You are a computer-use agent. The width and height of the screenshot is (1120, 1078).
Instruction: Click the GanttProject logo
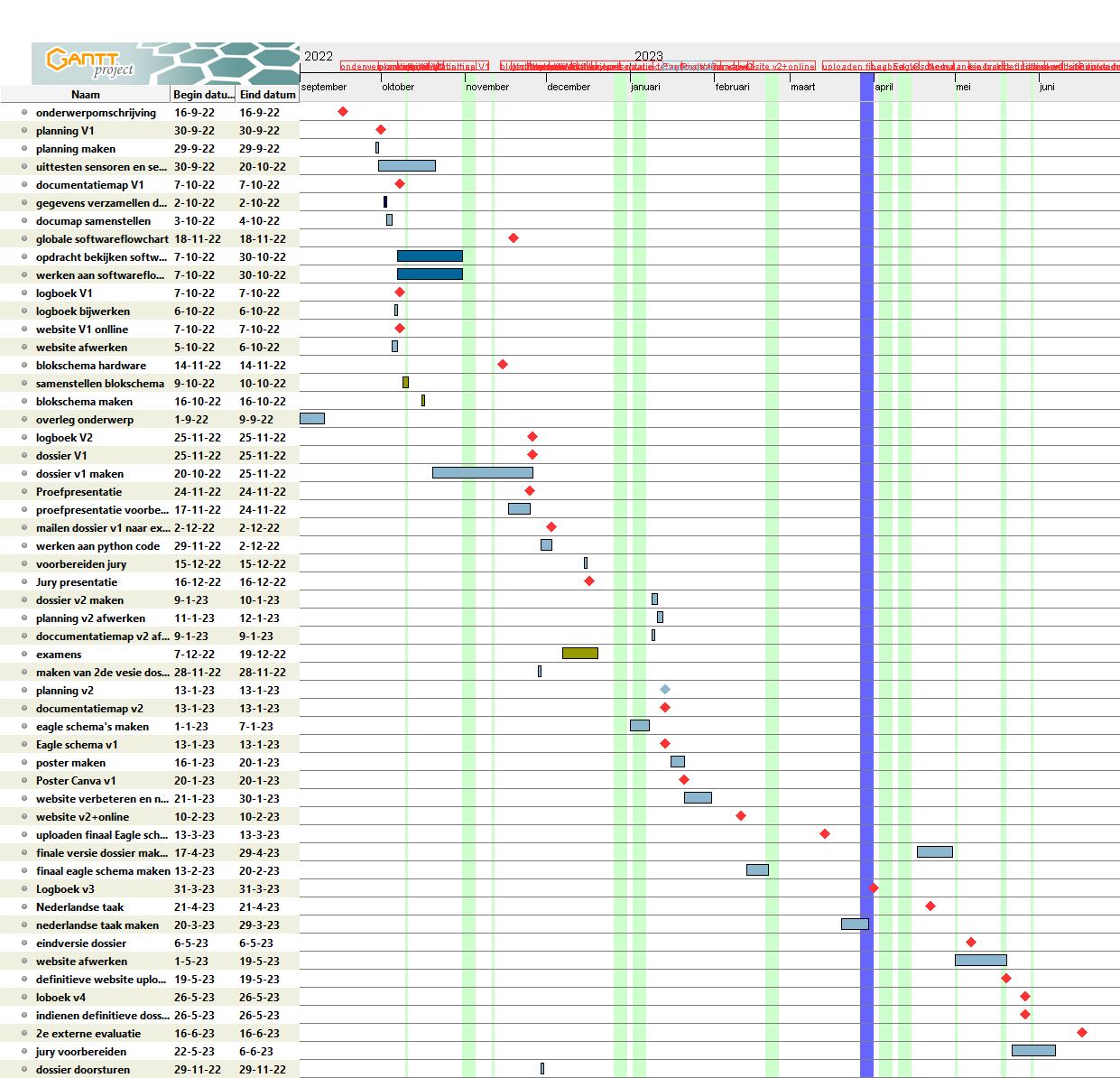click(90, 63)
